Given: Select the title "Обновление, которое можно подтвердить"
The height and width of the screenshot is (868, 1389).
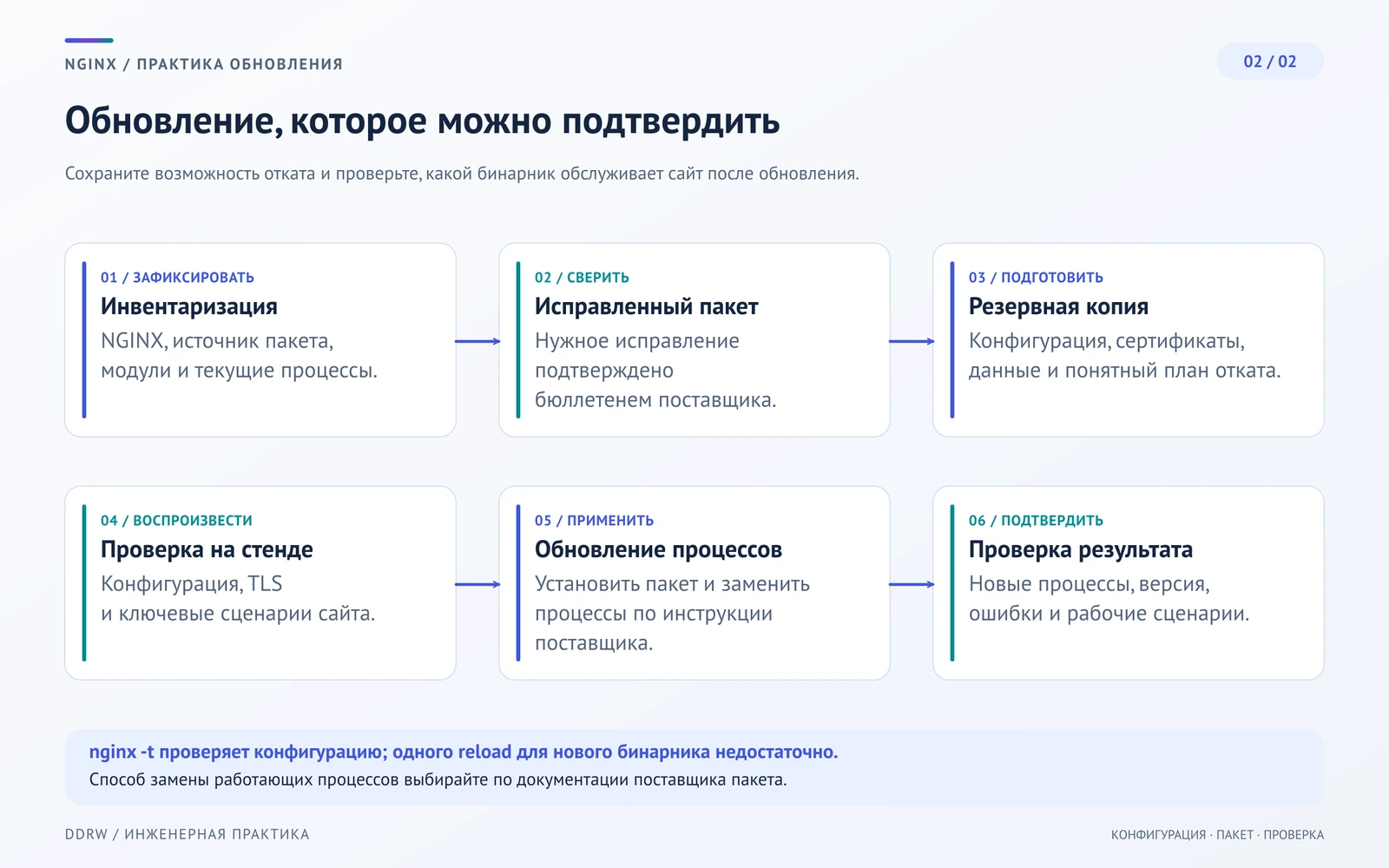Looking at the screenshot, I should click(x=423, y=121).
